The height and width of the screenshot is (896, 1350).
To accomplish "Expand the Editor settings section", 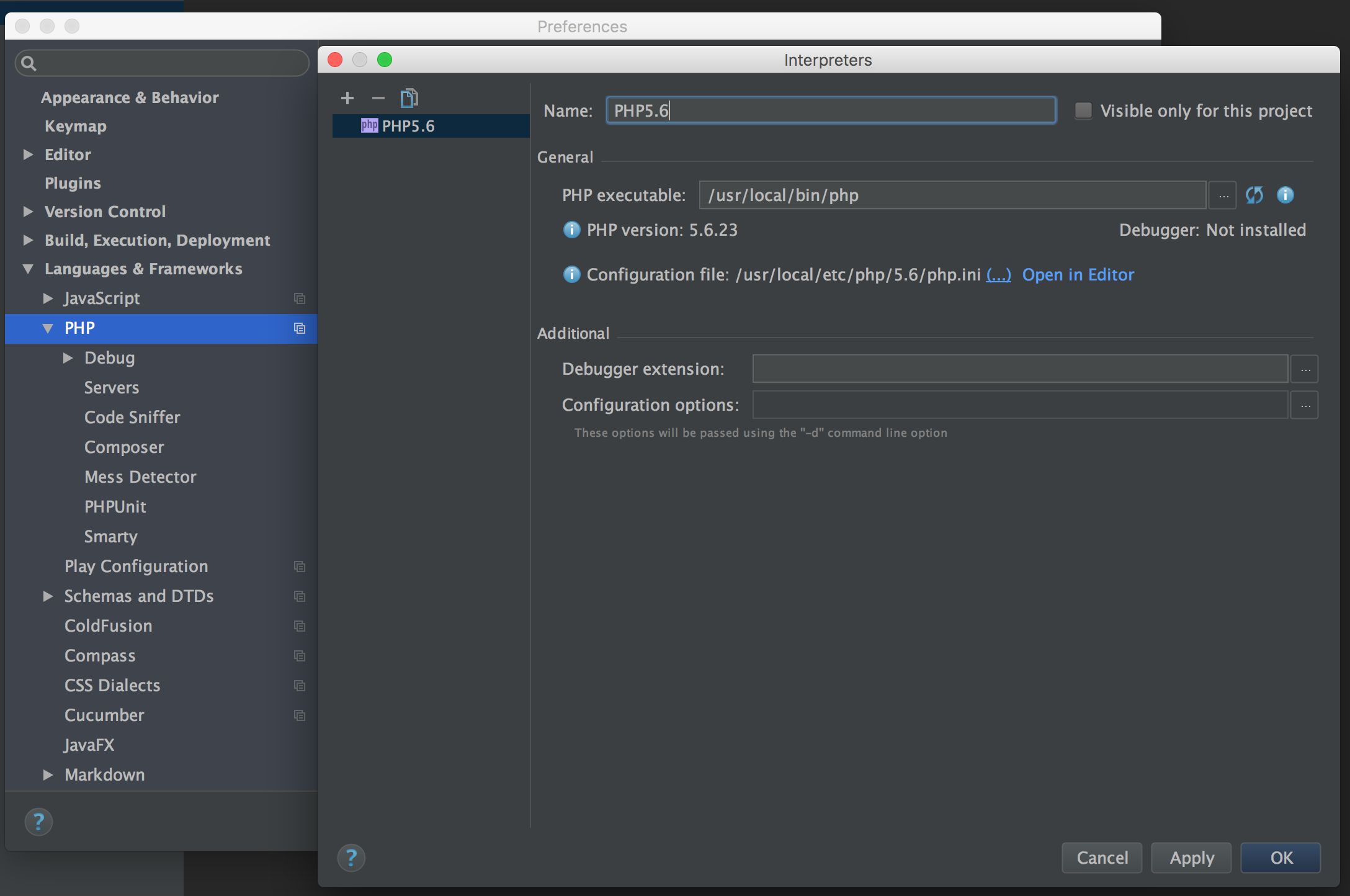I will (x=28, y=155).
